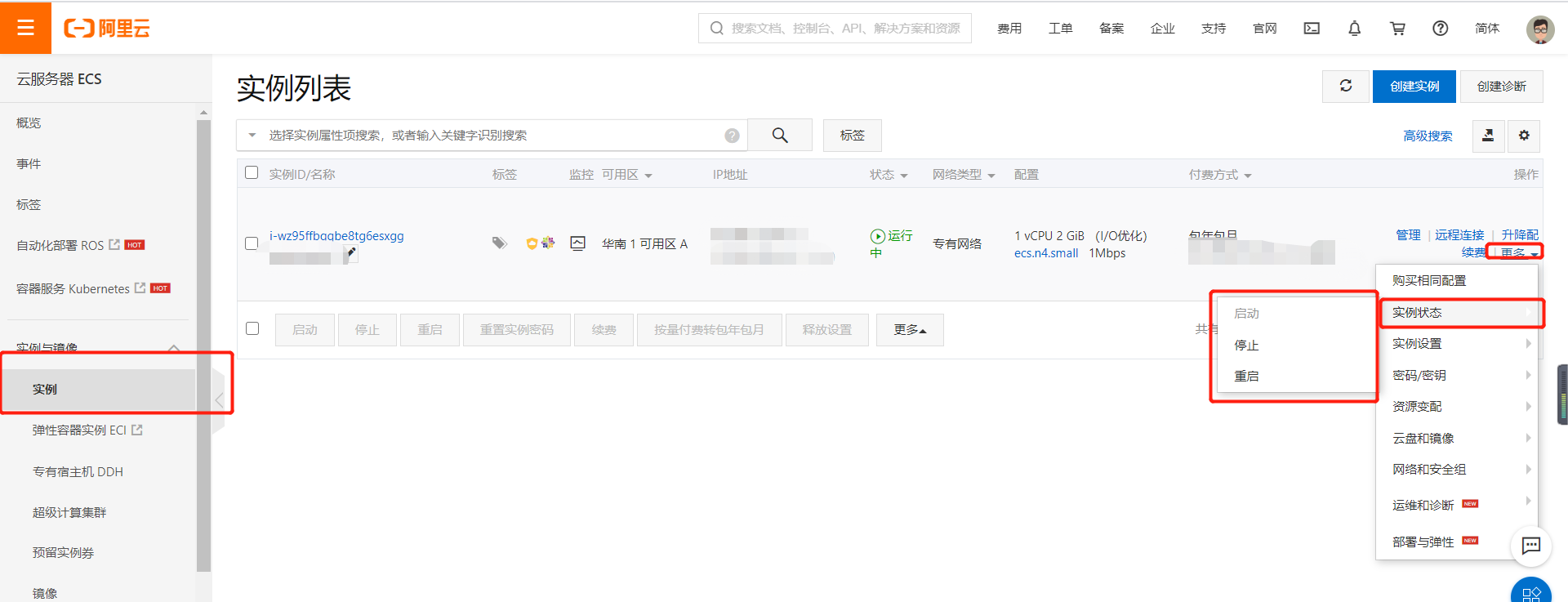Screen dimensions: 1568x602
Task: Focus the global search field
Action: [835, 28]
